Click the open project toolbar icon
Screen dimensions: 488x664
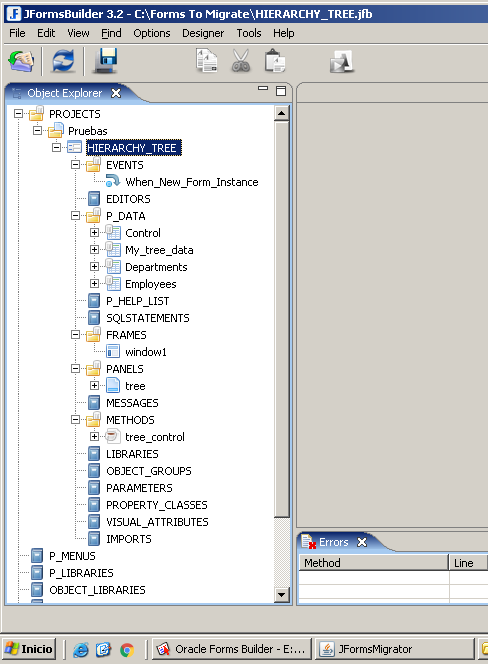[21, 61]
